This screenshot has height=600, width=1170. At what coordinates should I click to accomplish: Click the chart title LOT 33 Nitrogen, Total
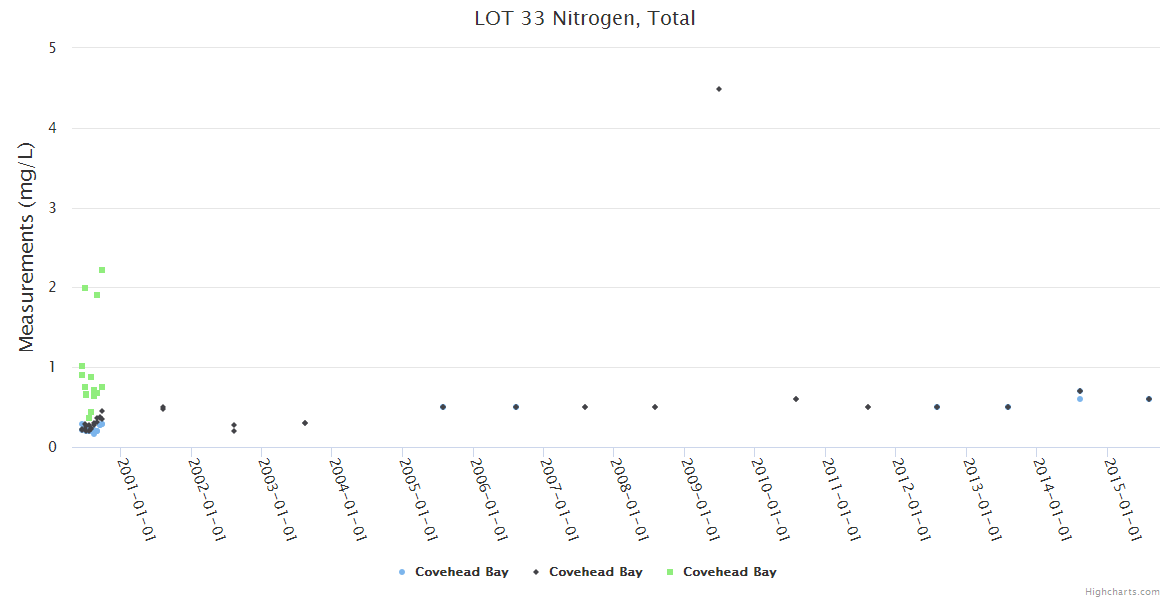[585, 18]
